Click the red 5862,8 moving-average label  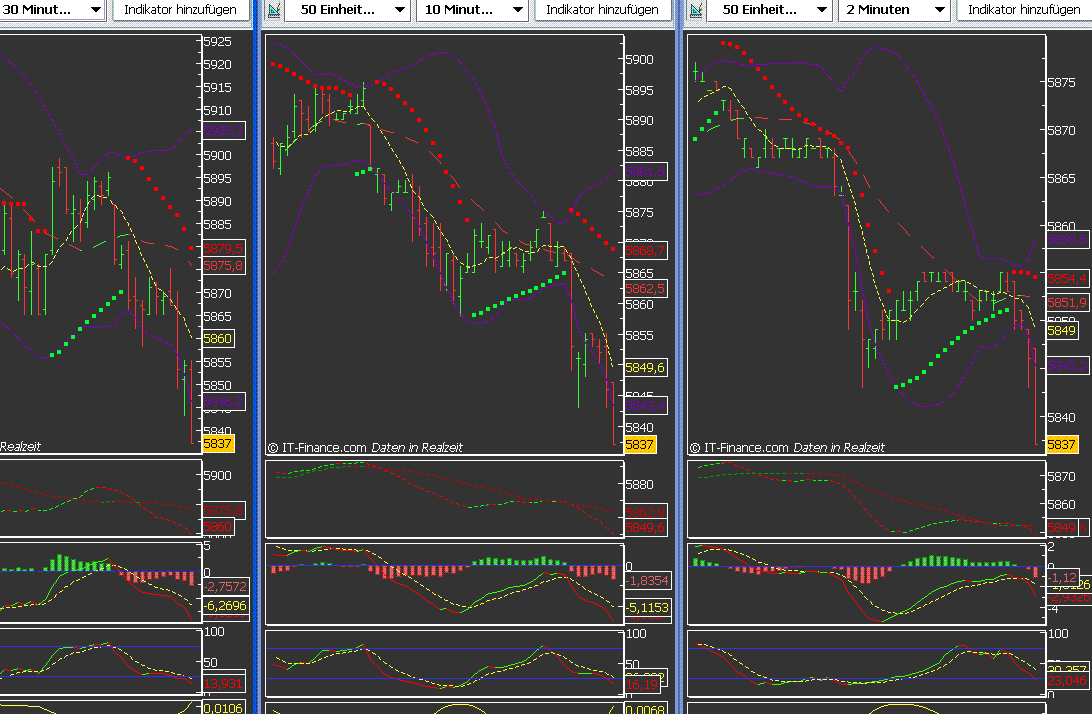click(x=646, y=513)
